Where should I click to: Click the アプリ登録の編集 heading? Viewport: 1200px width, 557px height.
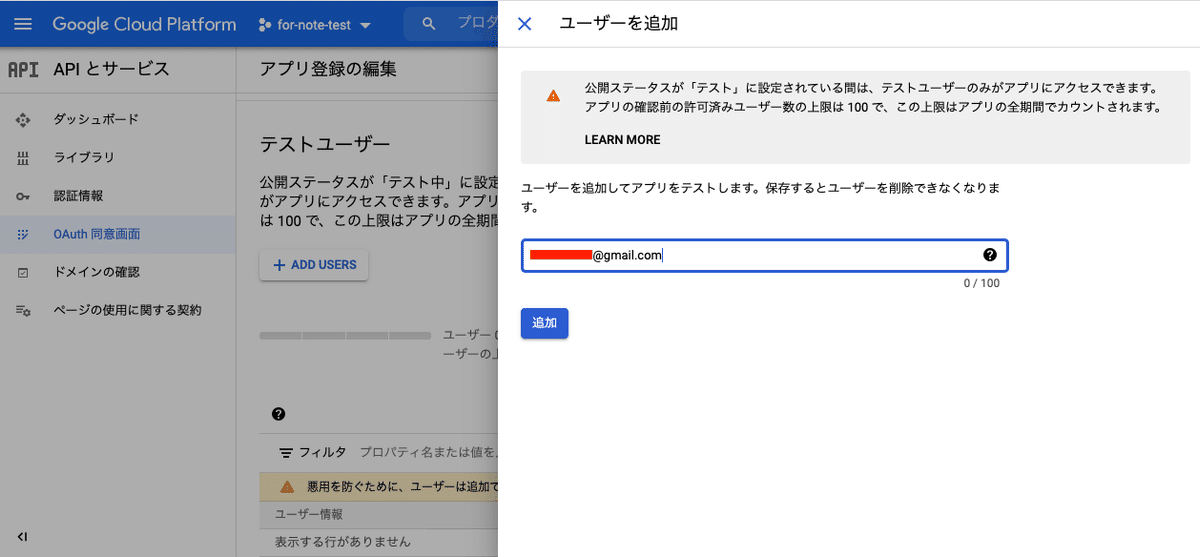click(x=328, y=69)
